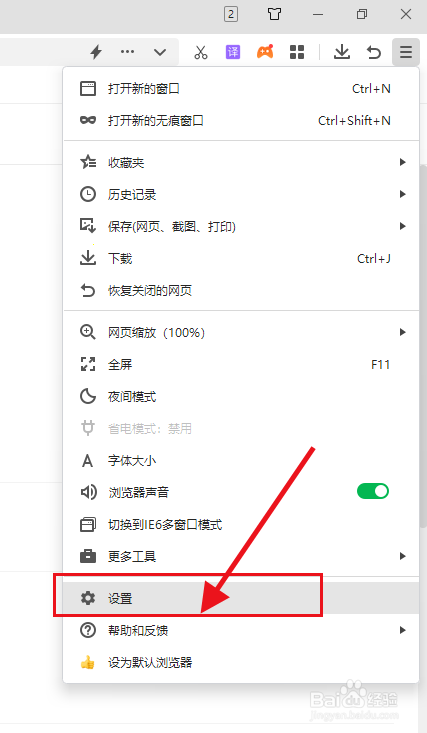
Task: Turn on 夜间模式 night mode
Action: point(241,397)
